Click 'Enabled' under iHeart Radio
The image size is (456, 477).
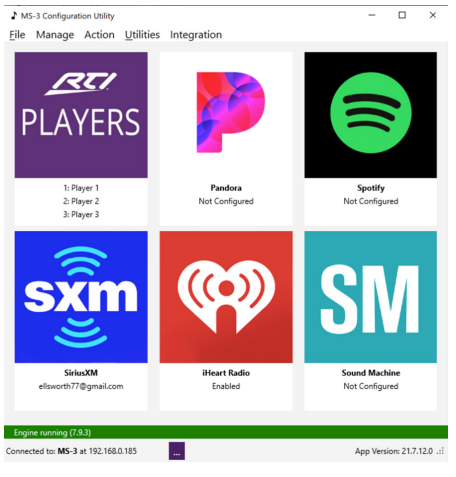[226, 386]
